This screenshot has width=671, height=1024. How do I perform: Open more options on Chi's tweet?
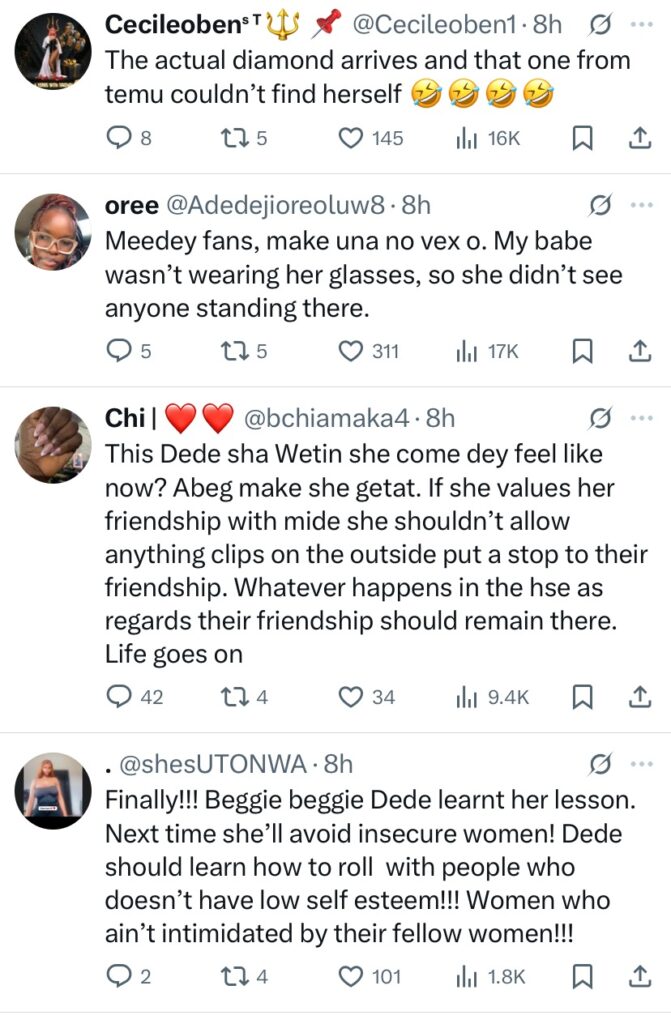click(640, 417)
